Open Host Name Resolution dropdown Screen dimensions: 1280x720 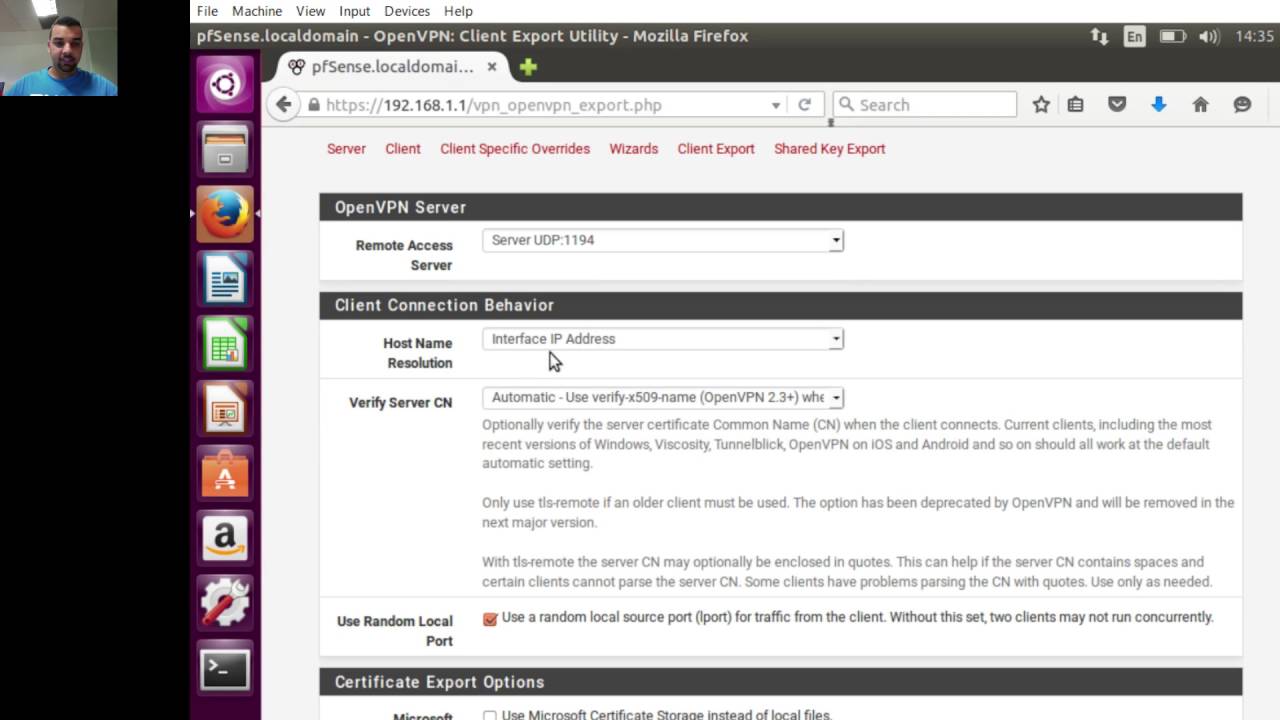point(663,339)
